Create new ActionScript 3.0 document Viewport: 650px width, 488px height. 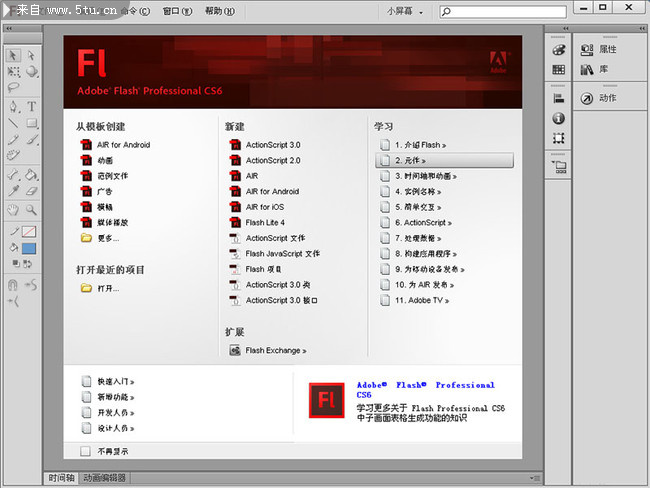[265, 145]
